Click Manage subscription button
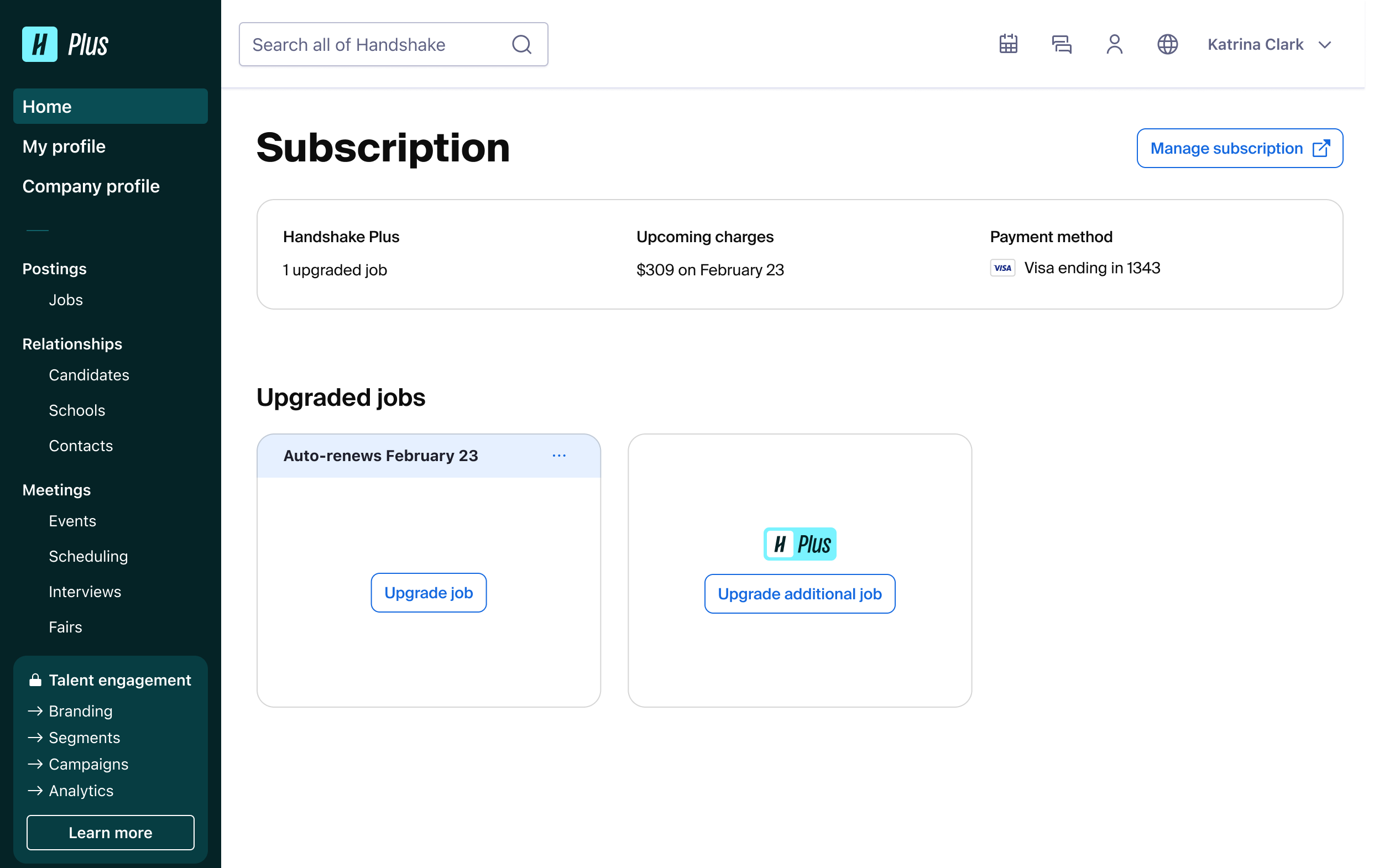The width and height of the screenshot is (1379, 868). pyautogui.click(x=1239, y=148)
